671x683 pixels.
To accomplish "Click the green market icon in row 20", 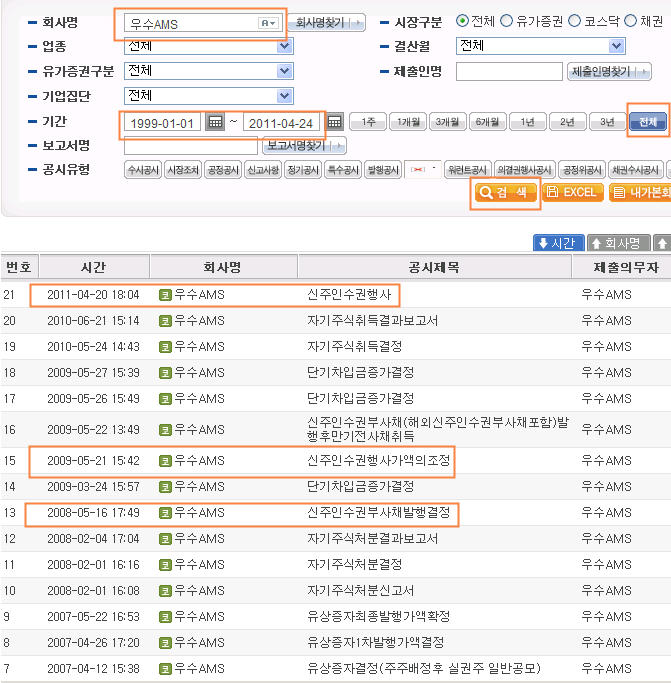I will (x=165, y=321).
